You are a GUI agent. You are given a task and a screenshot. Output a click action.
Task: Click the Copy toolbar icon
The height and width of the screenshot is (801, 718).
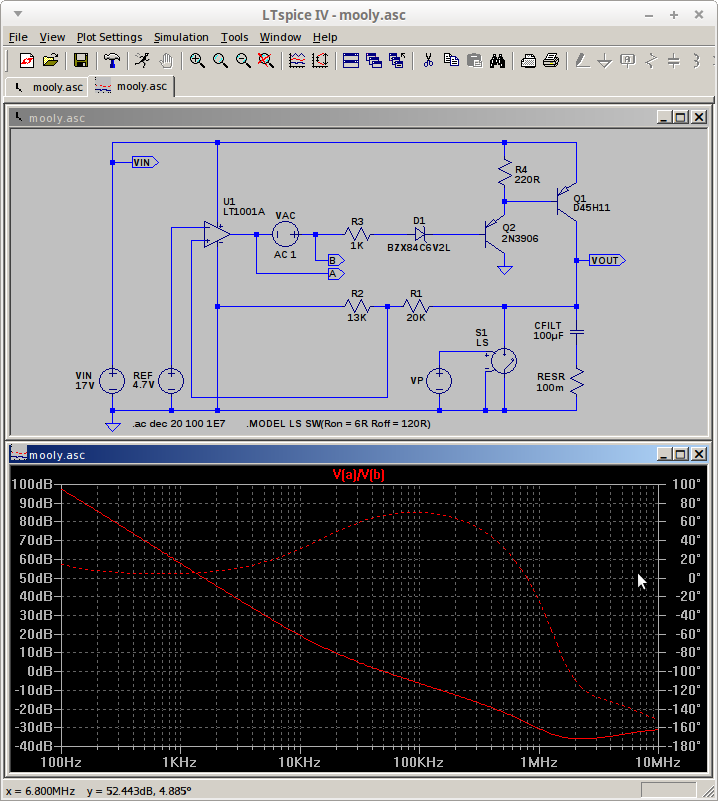tap(451, 61)
